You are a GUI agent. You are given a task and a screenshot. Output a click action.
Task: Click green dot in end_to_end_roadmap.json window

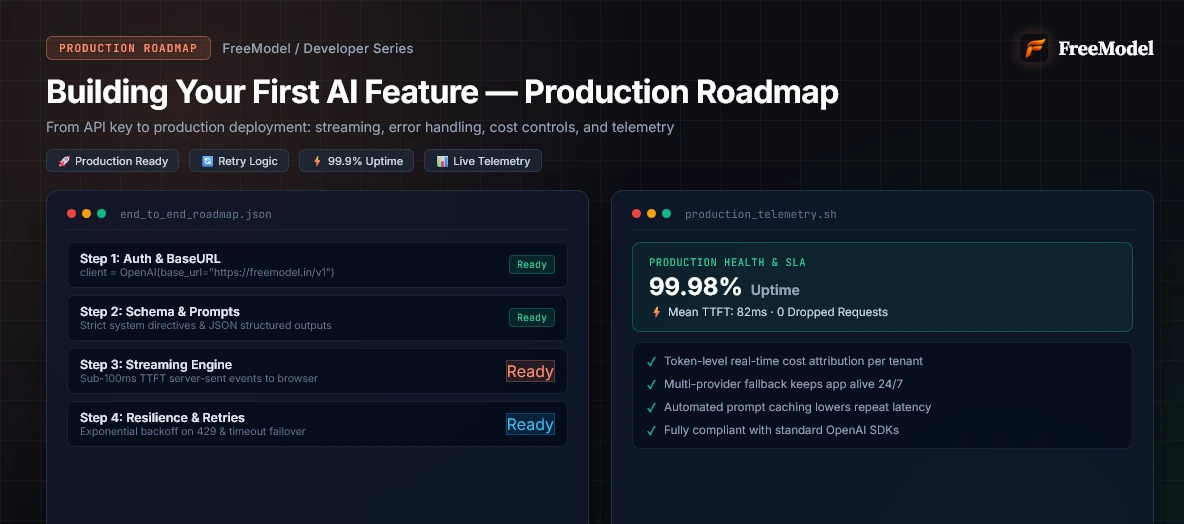(101, 214)
